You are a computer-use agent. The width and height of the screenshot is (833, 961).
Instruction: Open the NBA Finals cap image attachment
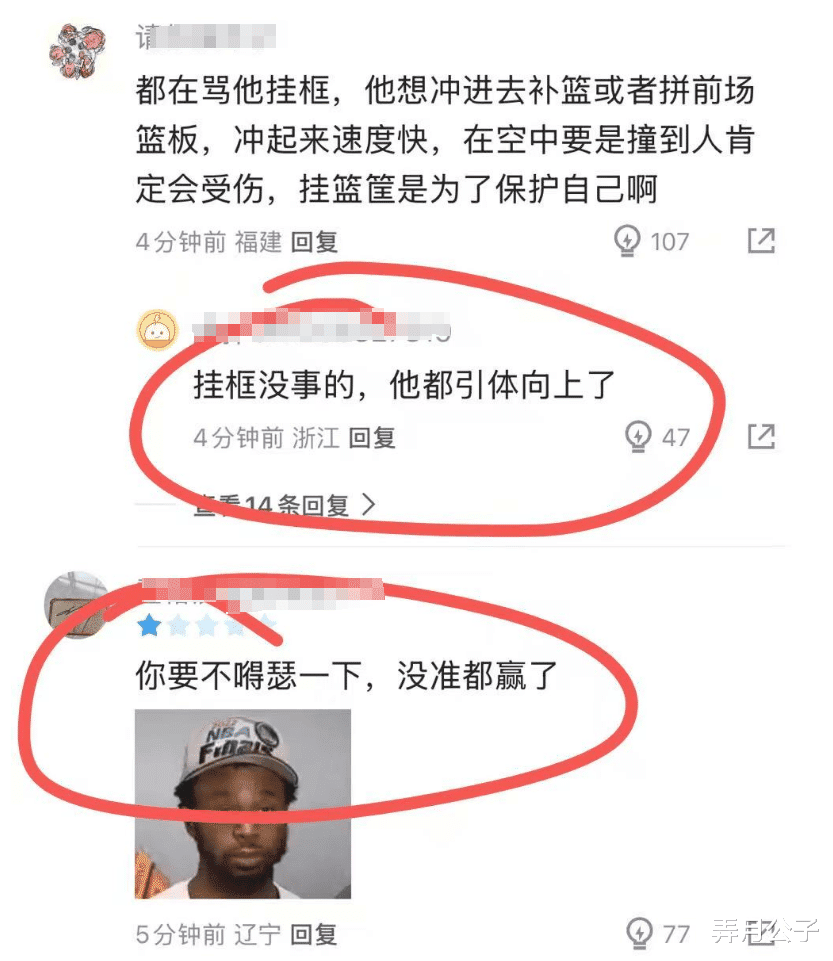pos(243,803)
